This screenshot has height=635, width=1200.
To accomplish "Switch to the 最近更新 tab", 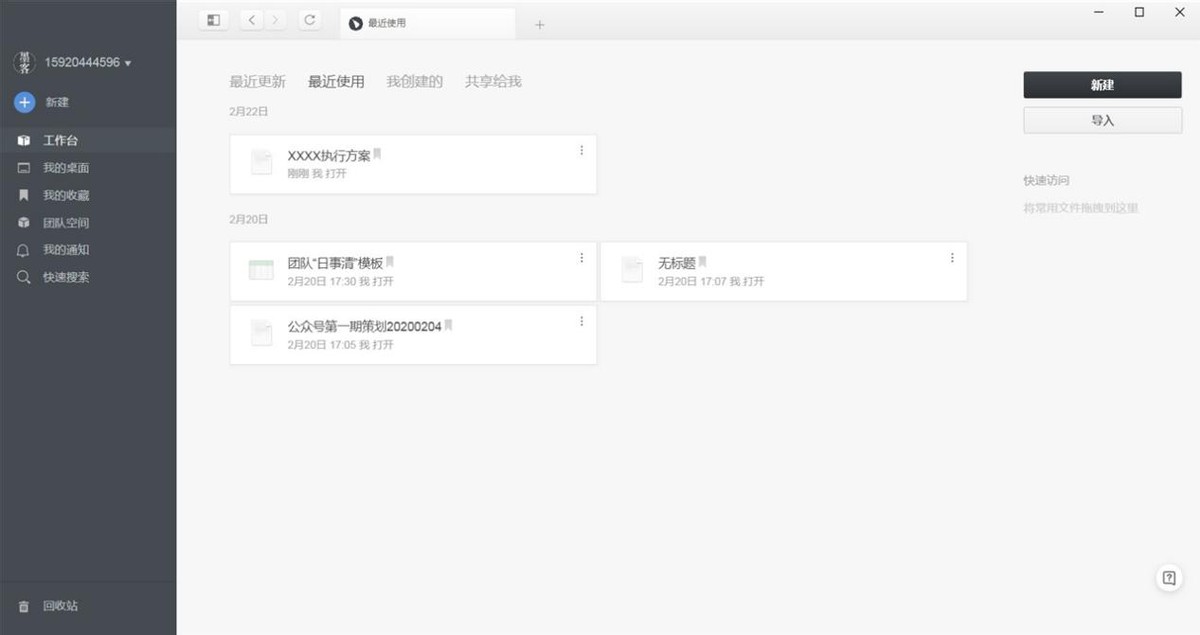I will click(x=257, y=82).
